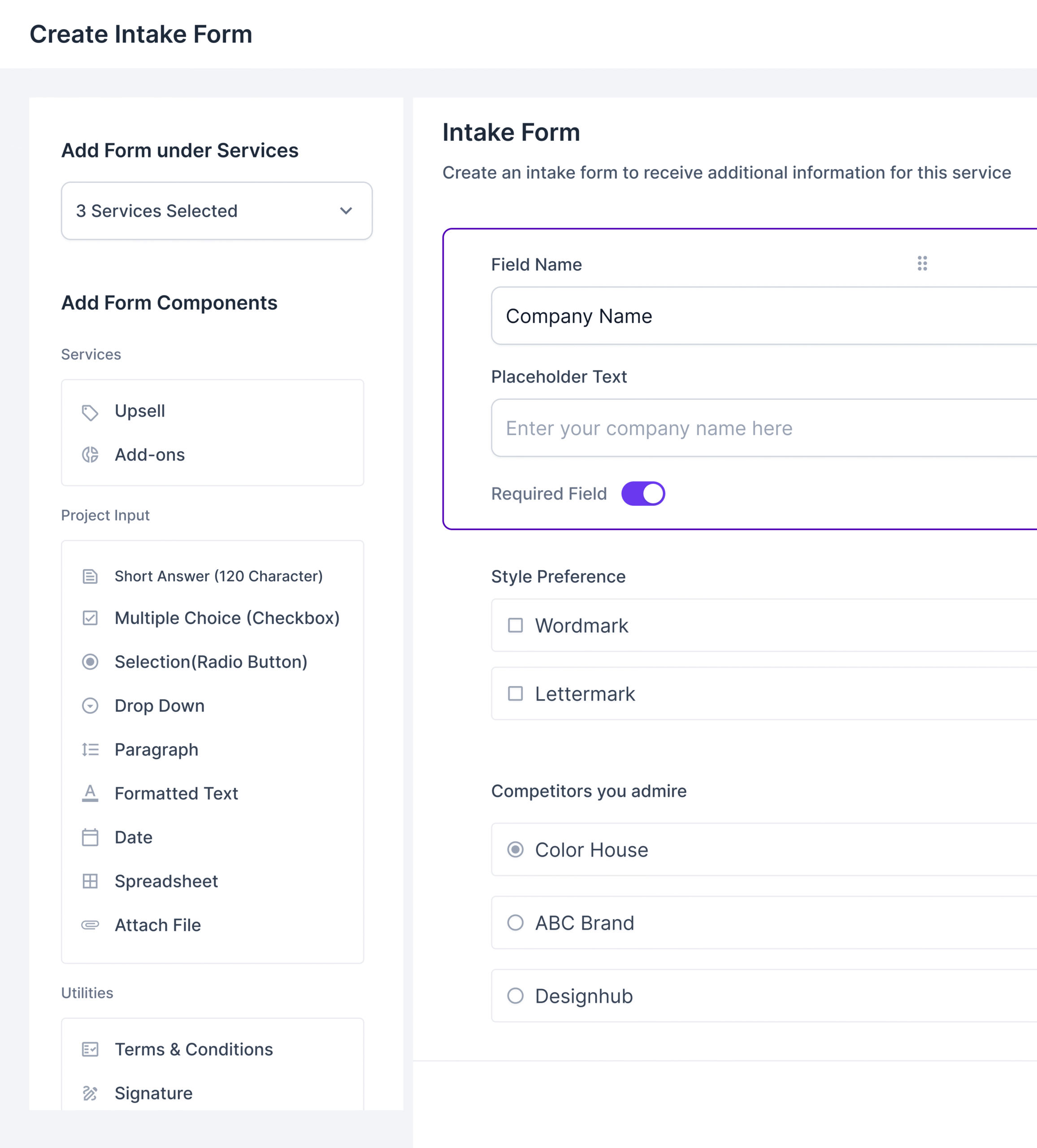This screenshot has width=1037, height=1148.
Task: Click the Upsell tag icon
Action: click(90, 412)
